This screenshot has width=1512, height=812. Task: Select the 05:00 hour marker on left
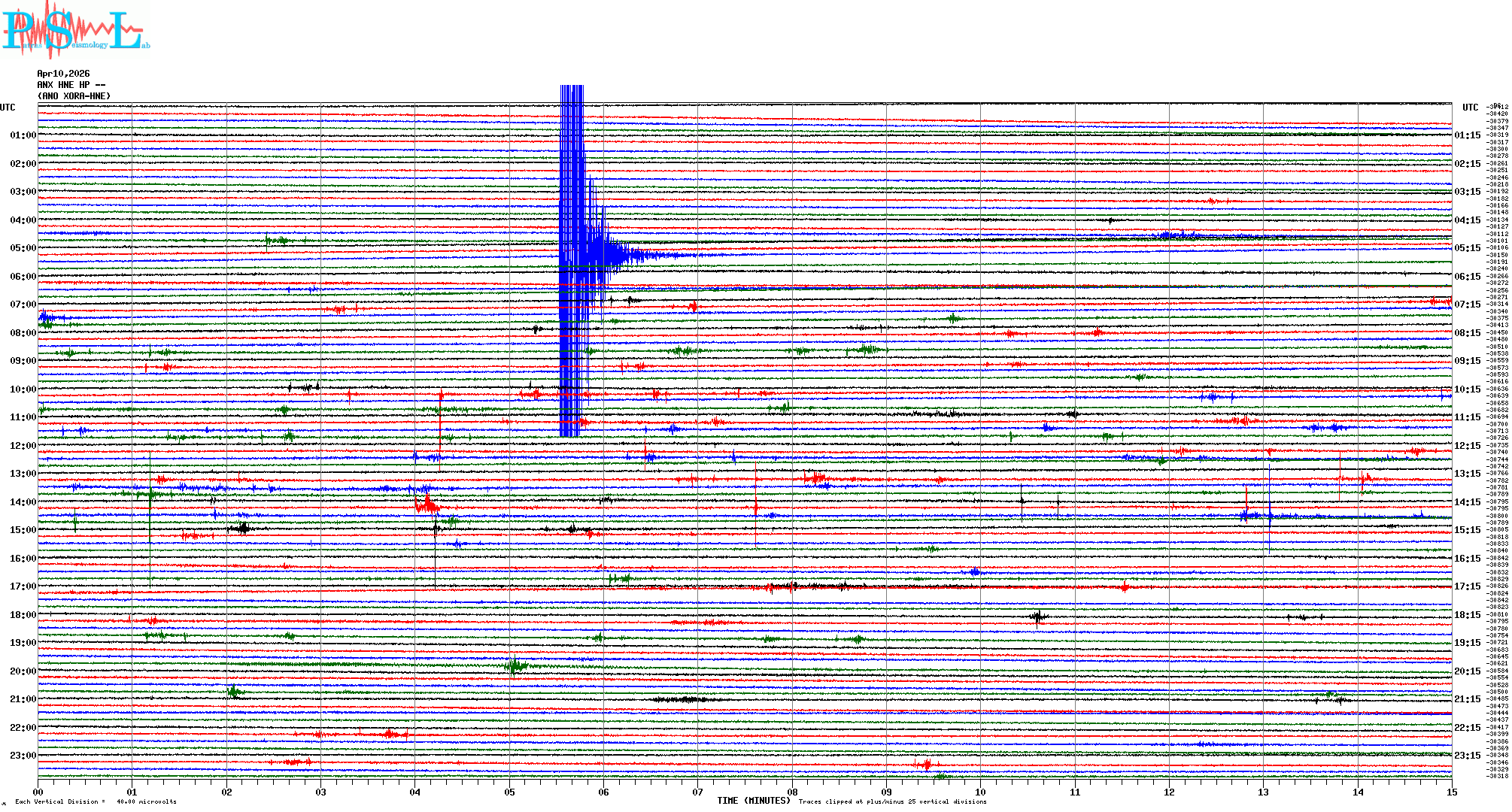point(23,248)
